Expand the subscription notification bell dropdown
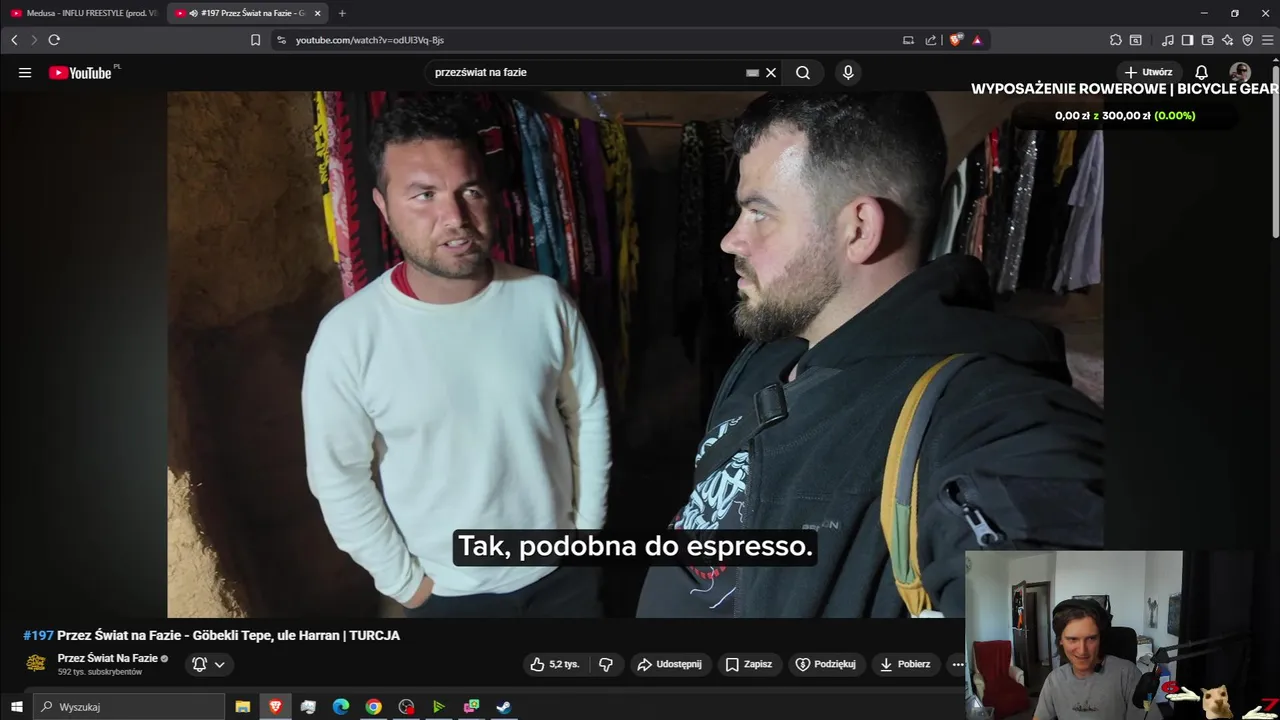This screenshot has height=720, width=1280. click(209, 664)
